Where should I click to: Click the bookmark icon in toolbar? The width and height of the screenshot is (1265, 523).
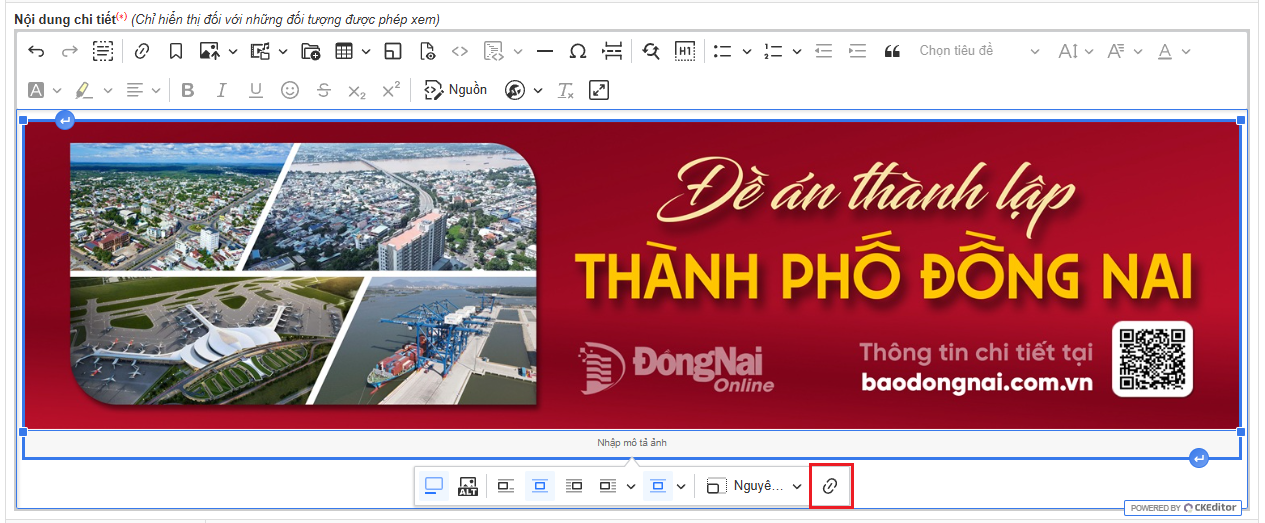175,51
